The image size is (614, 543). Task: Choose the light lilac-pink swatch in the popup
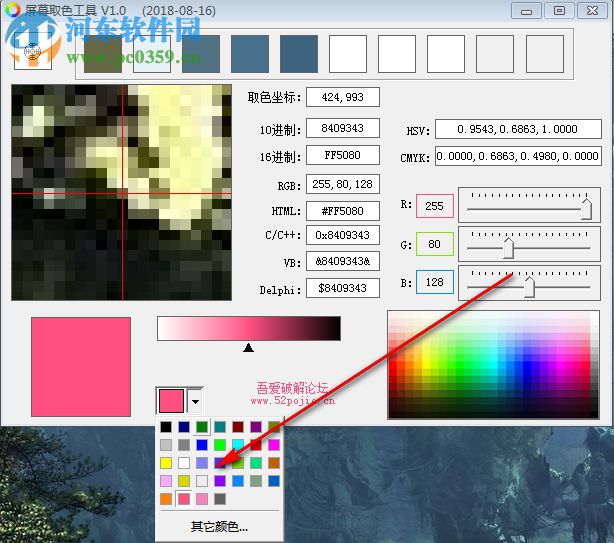[x=166, y=481]
